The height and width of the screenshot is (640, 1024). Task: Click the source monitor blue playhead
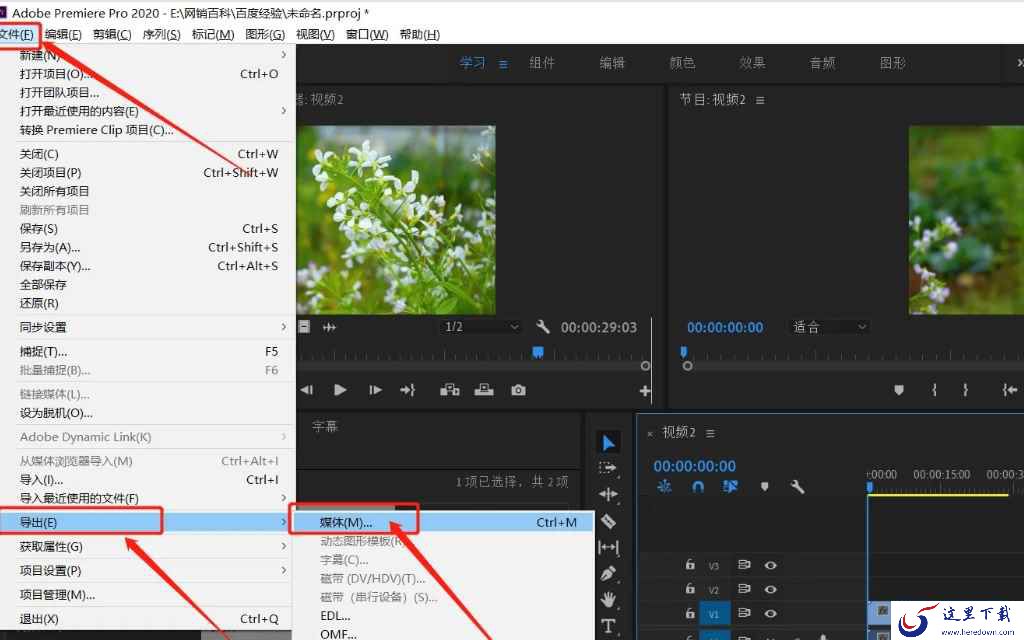click(538, 352)
